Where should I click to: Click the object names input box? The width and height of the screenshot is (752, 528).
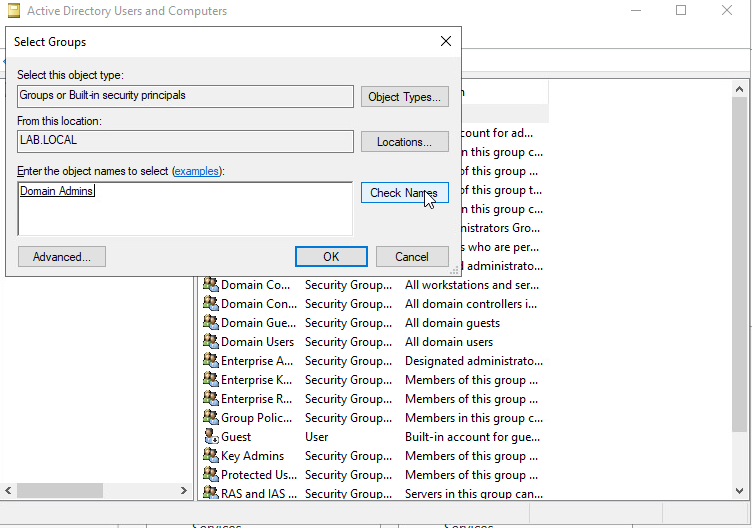[x=185, y=209]
